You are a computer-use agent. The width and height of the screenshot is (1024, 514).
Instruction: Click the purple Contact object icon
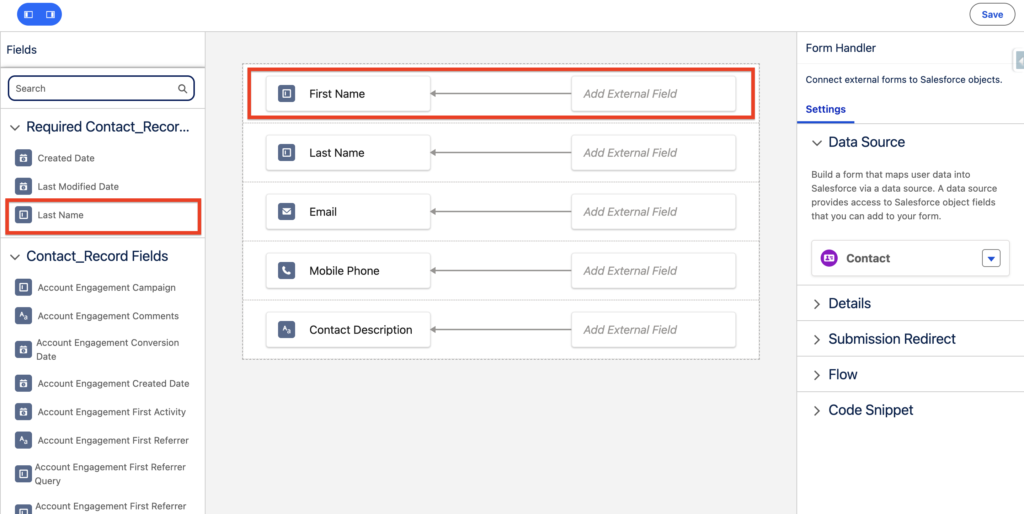828,258
